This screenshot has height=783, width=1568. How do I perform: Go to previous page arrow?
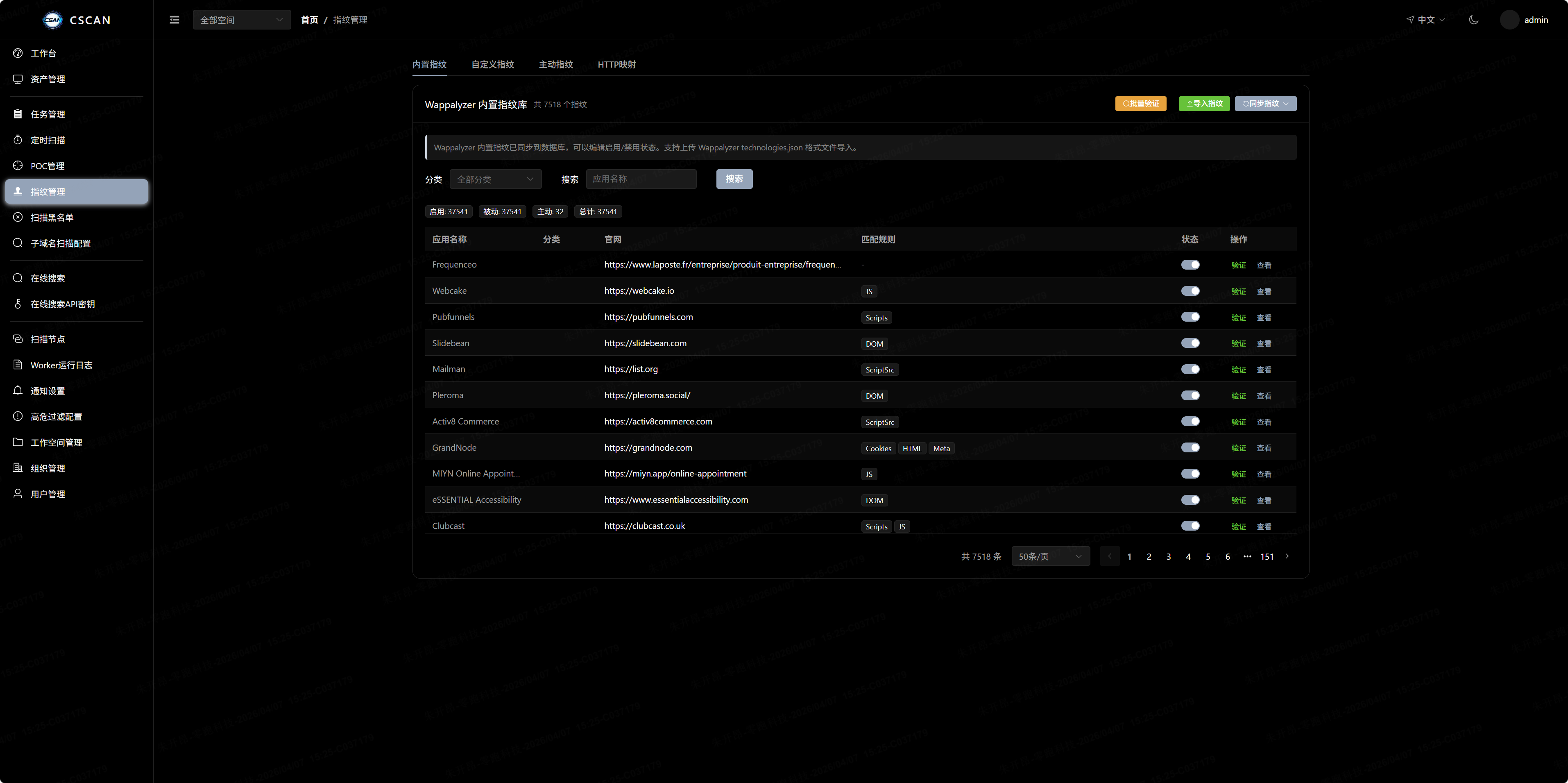1110,556
